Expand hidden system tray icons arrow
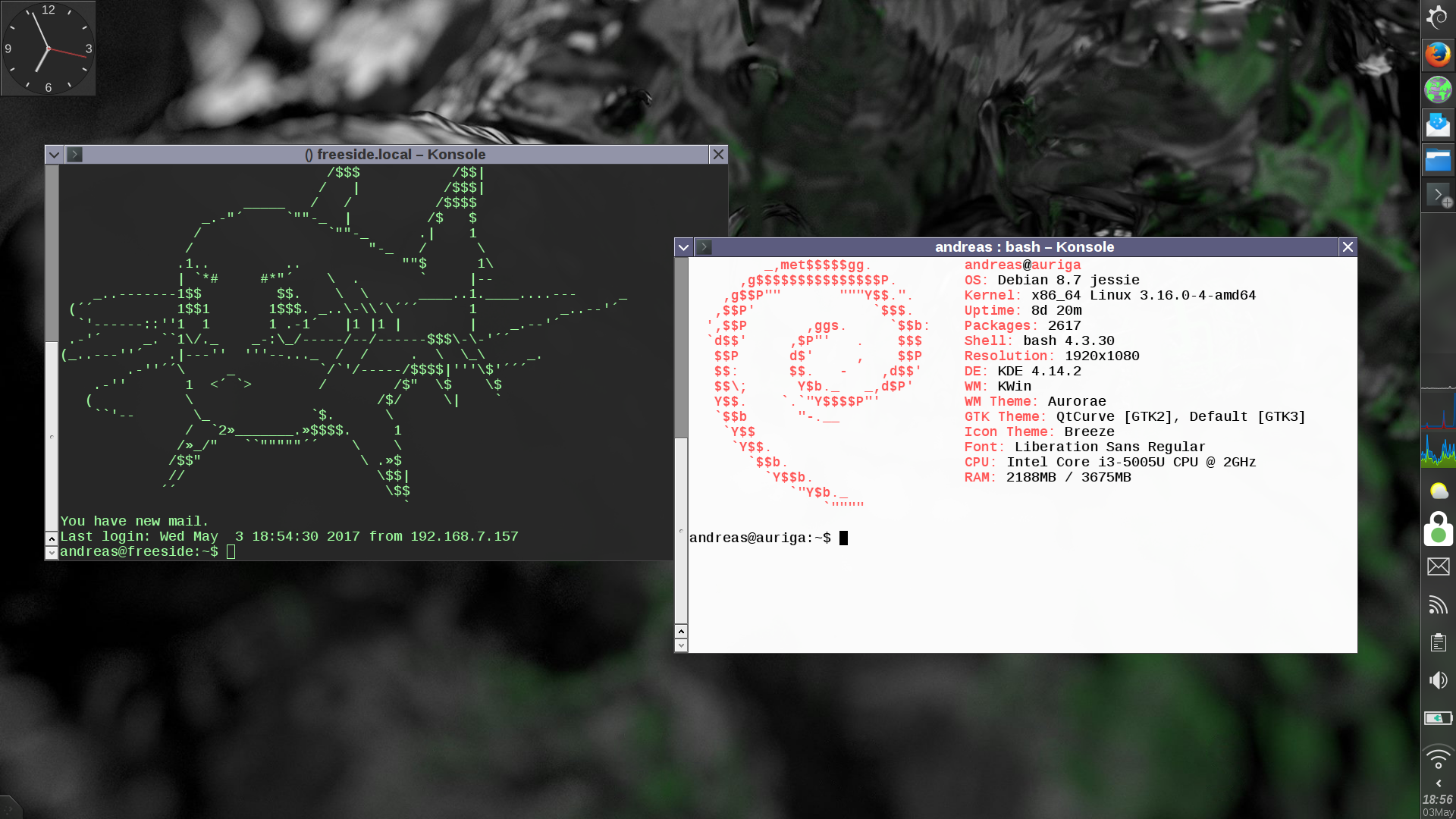1456x819 pixels. pyautogui.click(x=1438, y=783)
